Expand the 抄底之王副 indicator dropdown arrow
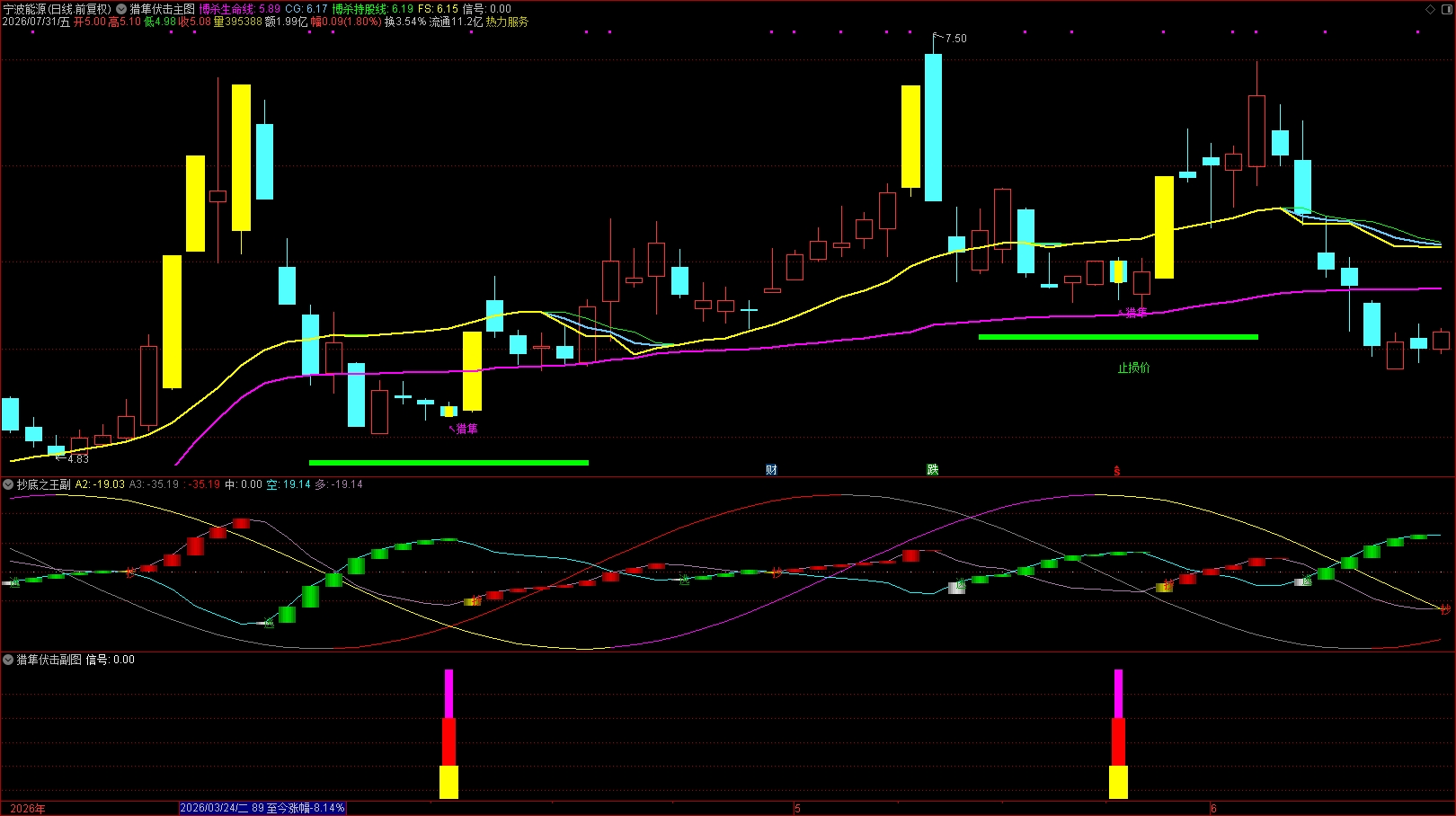 coord(8,484)
